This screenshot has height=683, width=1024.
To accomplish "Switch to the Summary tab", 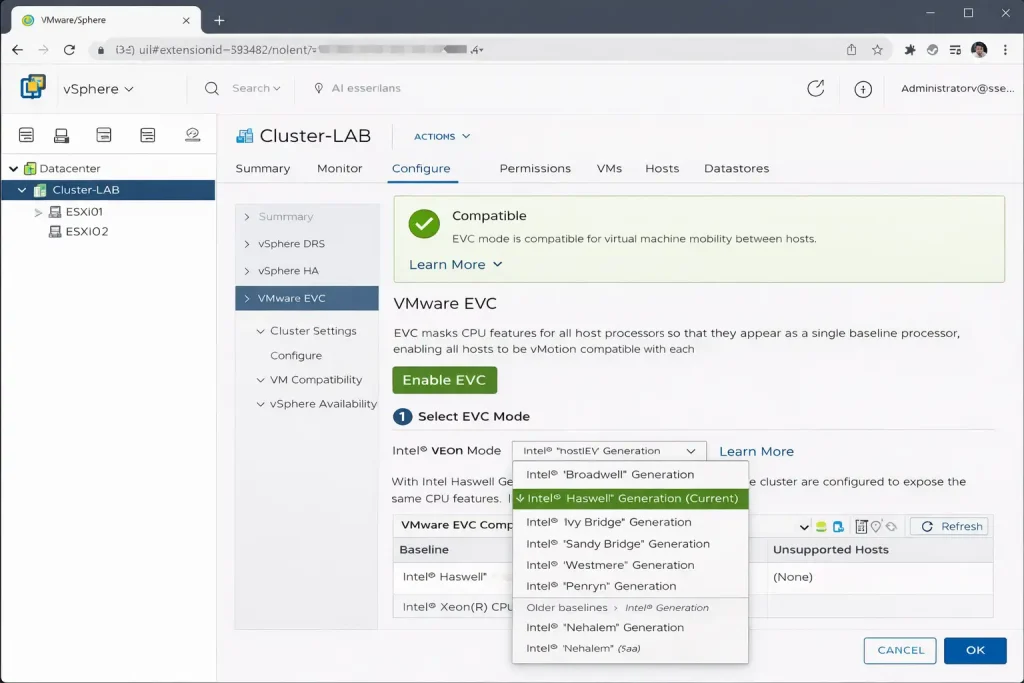I will (x=263, y=168).
